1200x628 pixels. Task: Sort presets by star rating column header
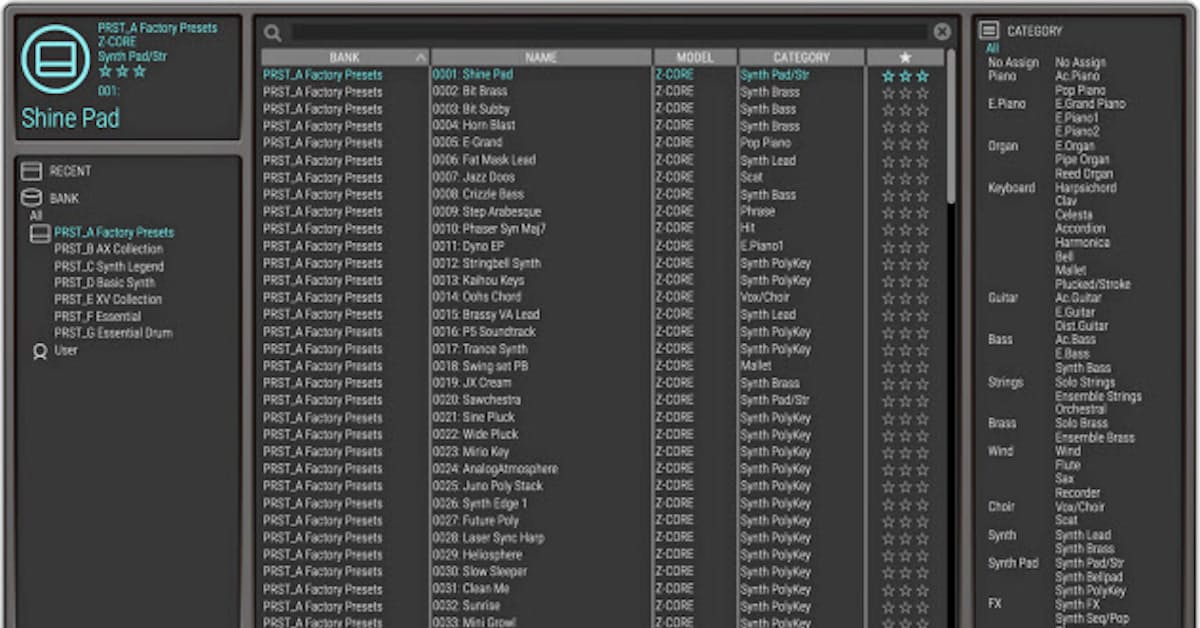click(x=904, y=58)
